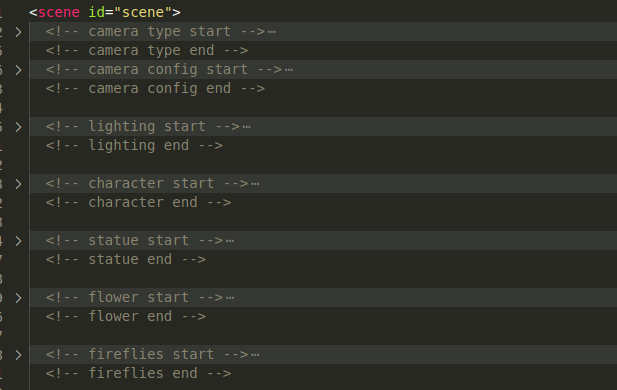Click the ellipsis after character start comment
This screenshot has height=390, width=617.
(255, 184)
